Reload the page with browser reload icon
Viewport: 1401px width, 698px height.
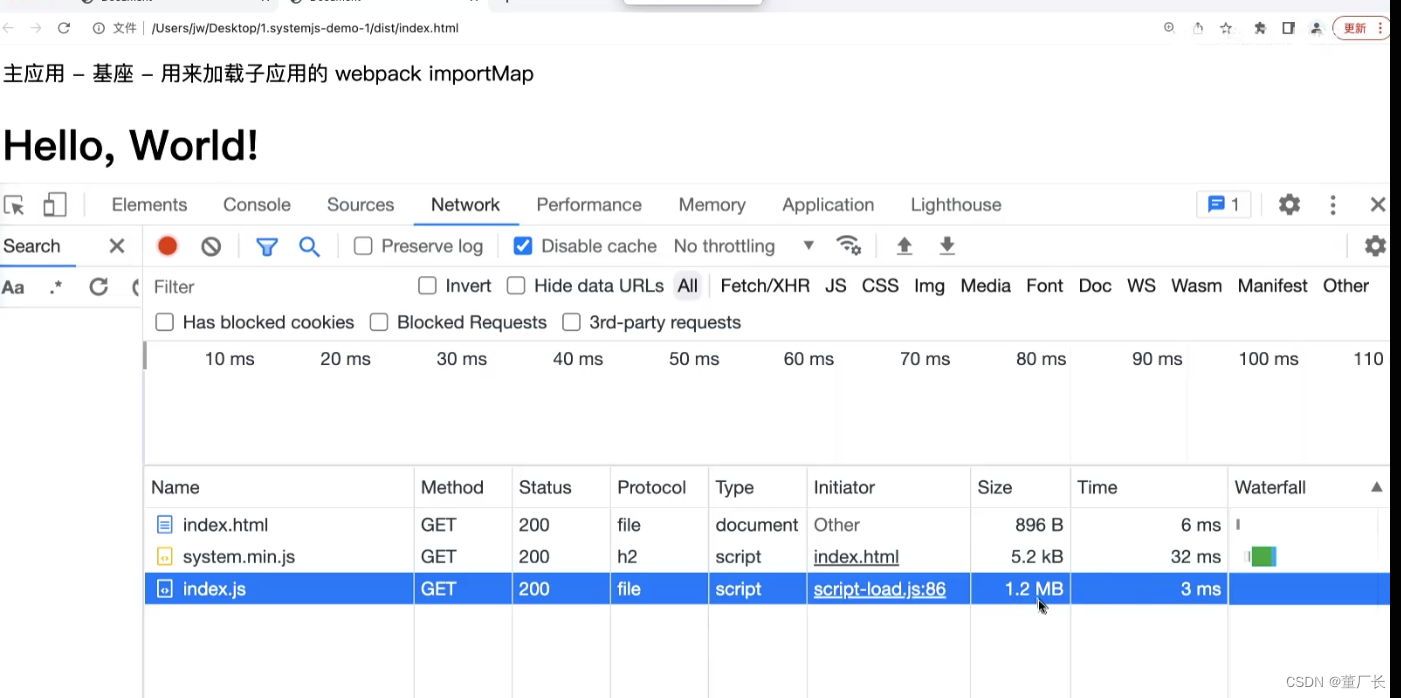tap(64, 28)
